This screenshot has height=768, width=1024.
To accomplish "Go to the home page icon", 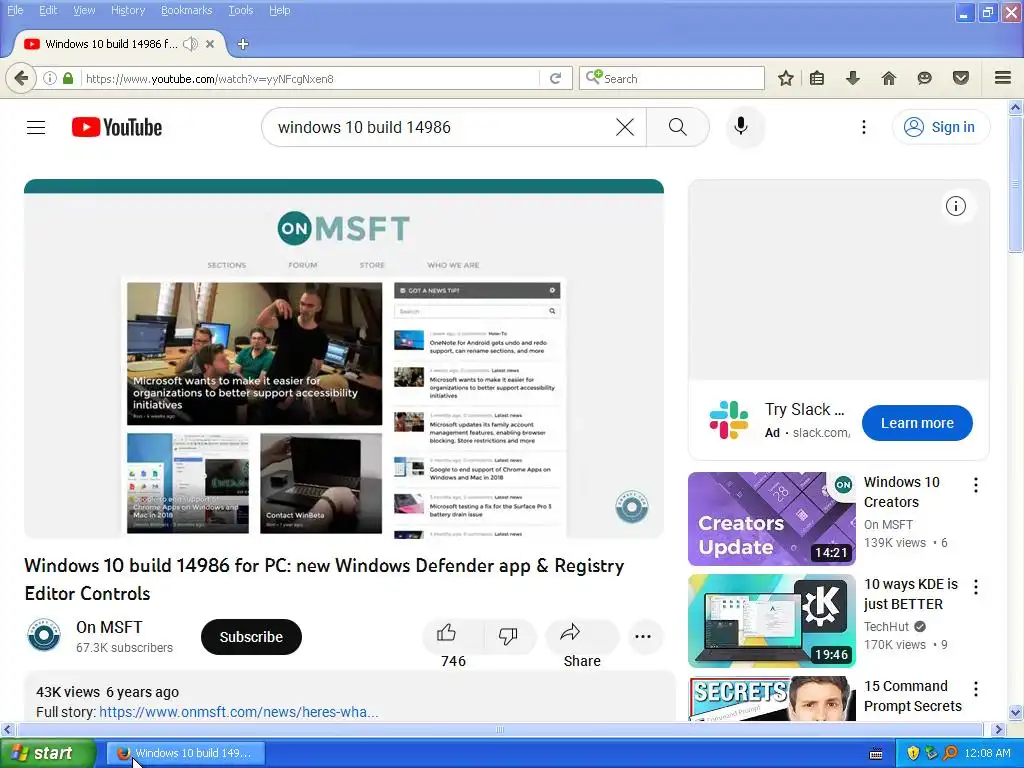I will point(889,78).
